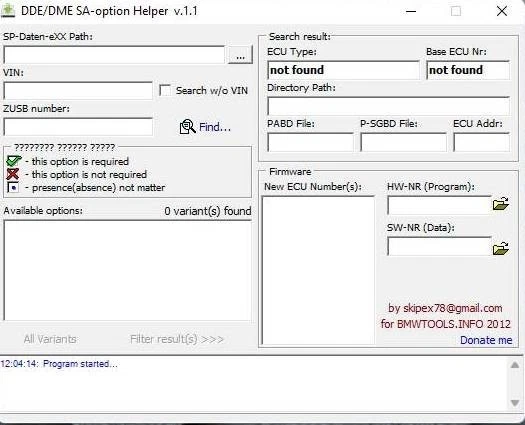This screenshot has width=525, height=425.
Task: Click the '0 variant(s) found' text
Action: 208,211
